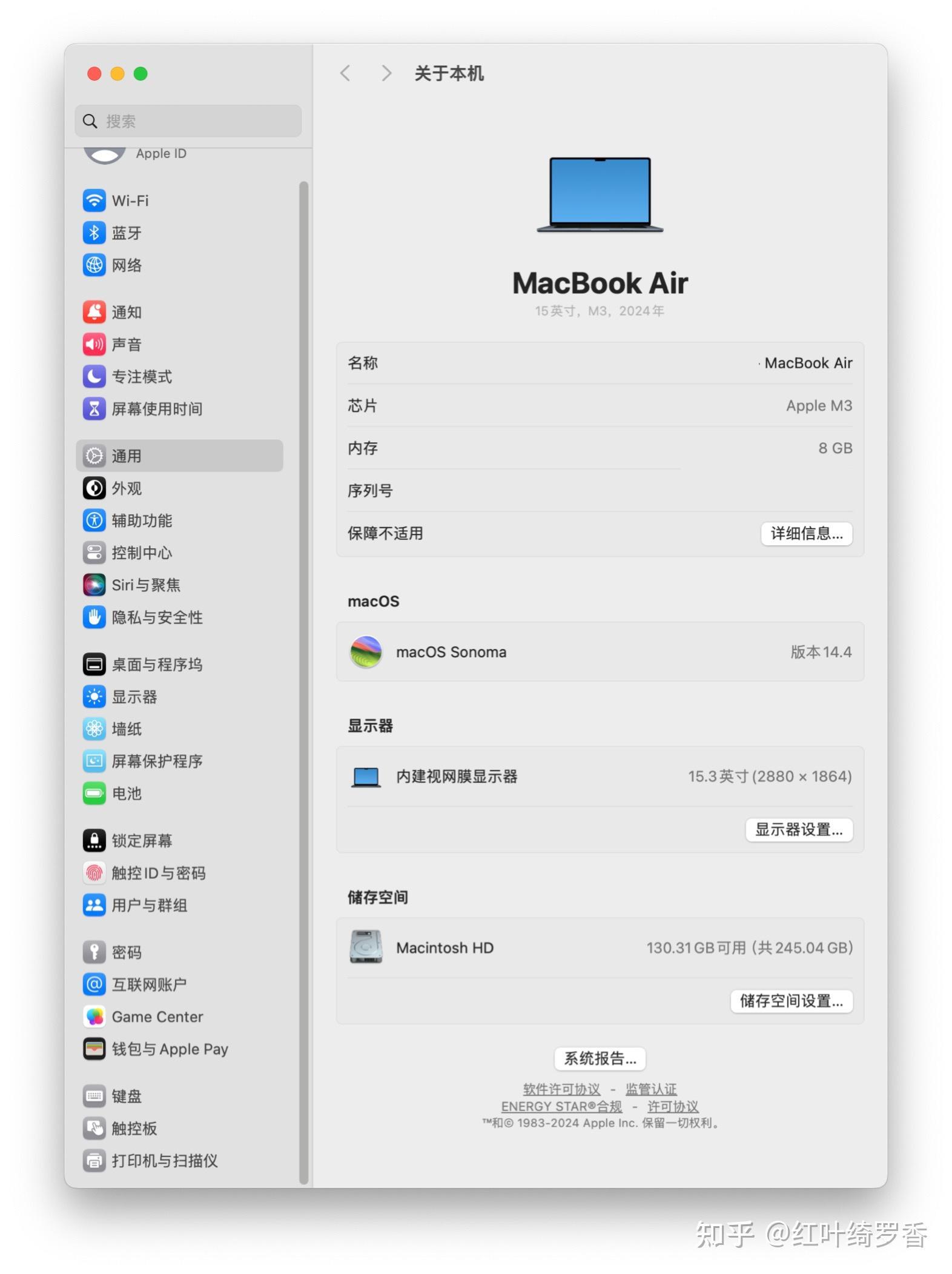Click the 15英寸，M3，2024年 subtitle
952x1274 pixels.
(x=600, y=311)
